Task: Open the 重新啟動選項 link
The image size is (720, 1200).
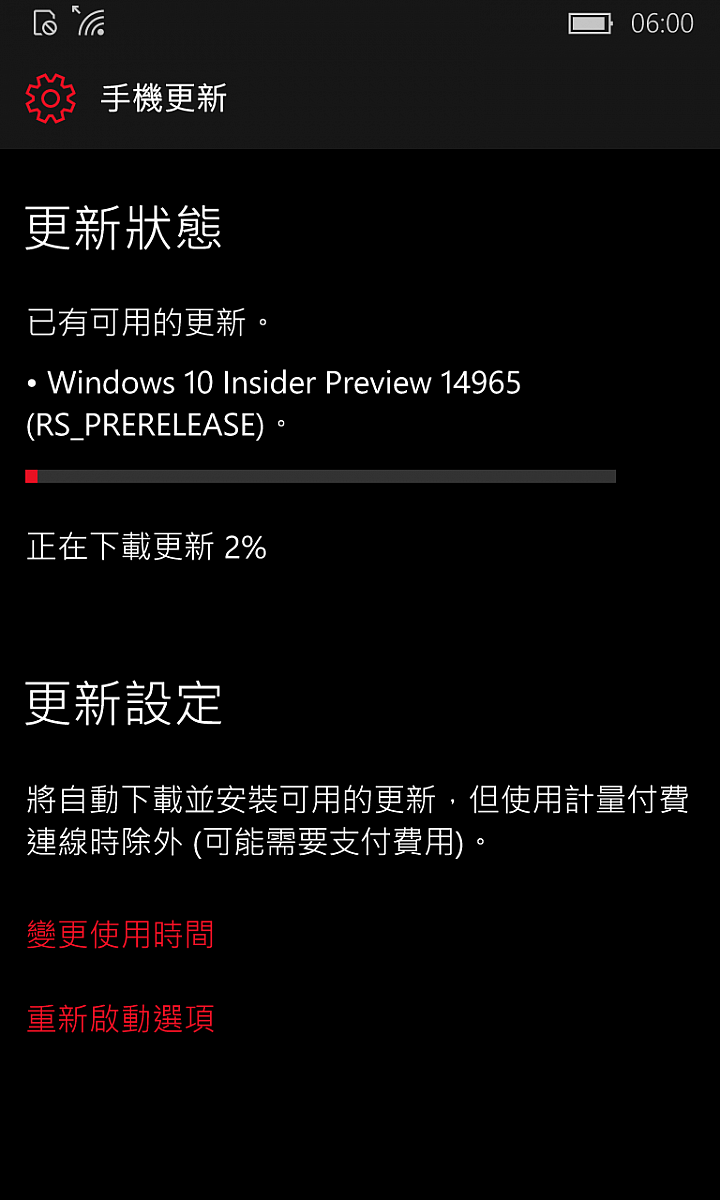Action: point(120,1018)
